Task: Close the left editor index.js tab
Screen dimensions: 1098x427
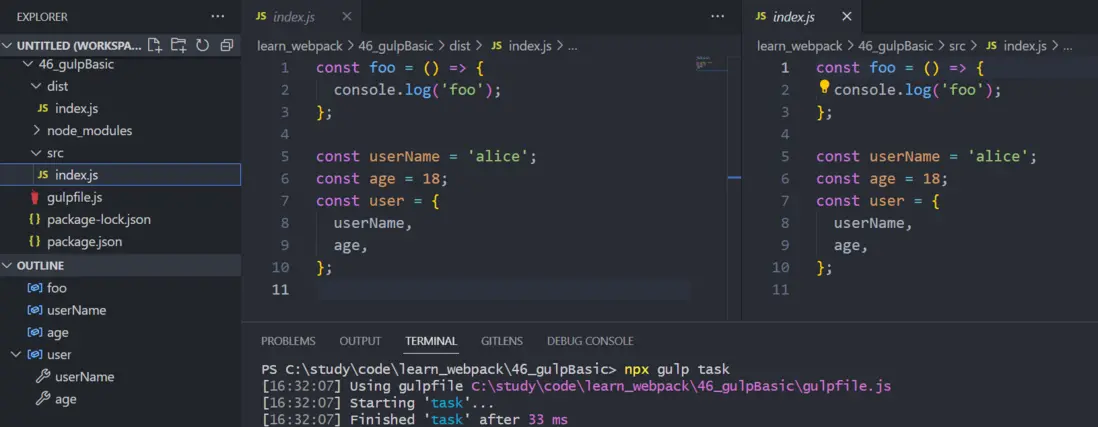Action: (x=347, y=16)
